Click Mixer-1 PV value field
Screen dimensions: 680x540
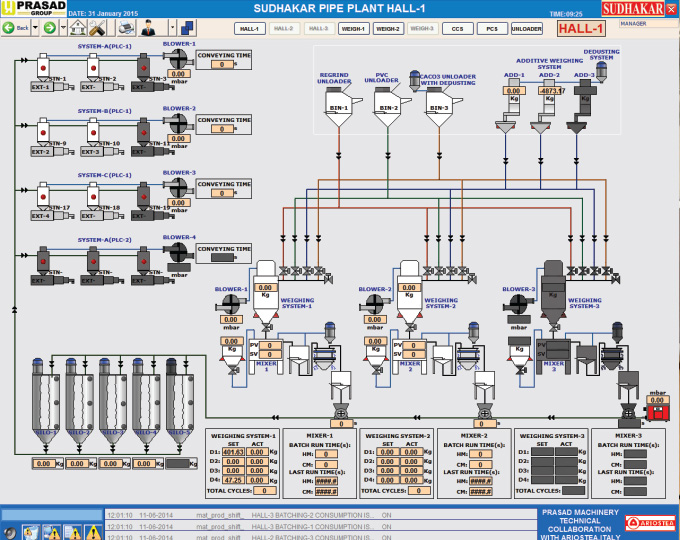click(x=270, y=346)
